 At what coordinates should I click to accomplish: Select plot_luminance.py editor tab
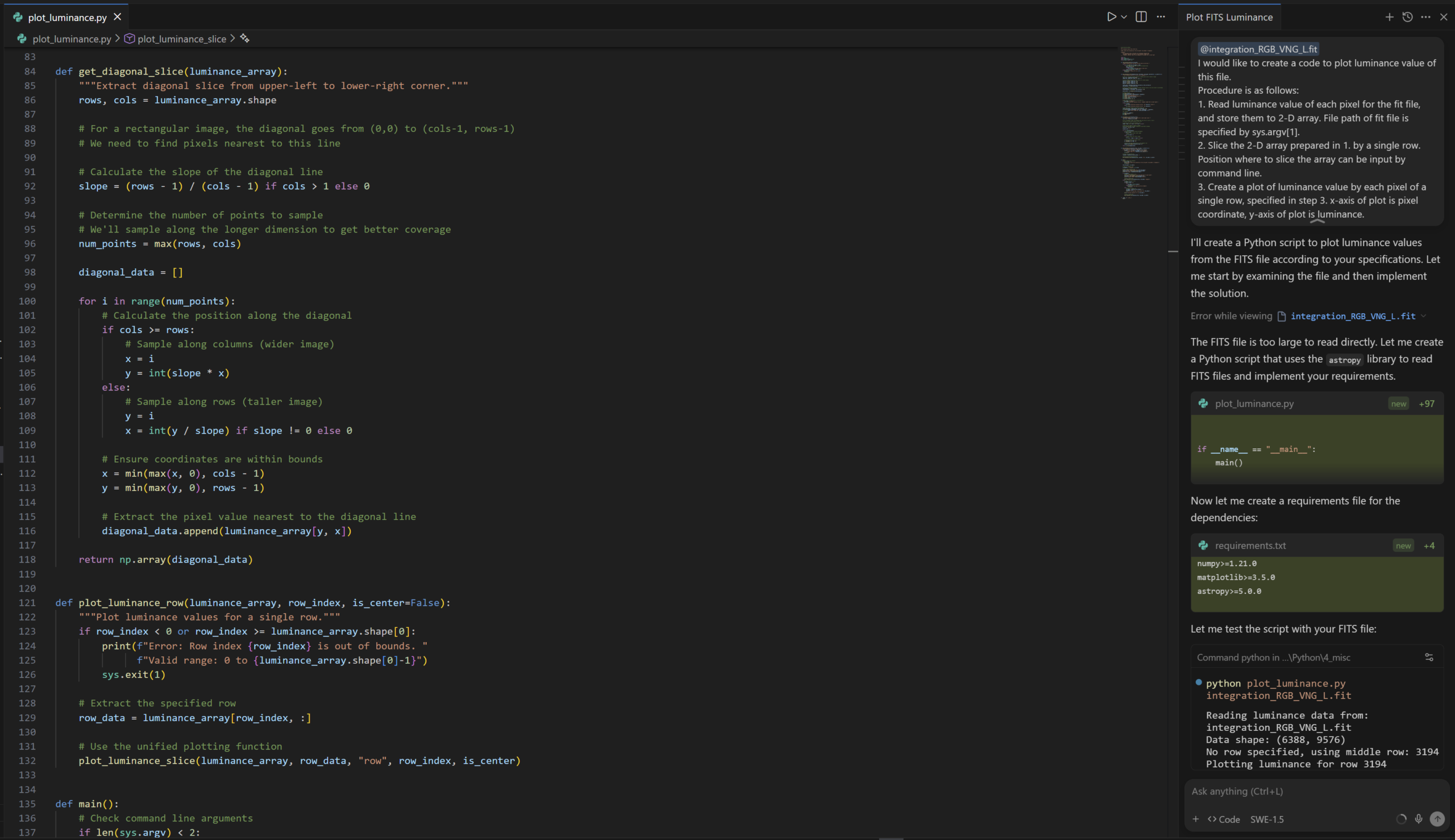(67, 17)
